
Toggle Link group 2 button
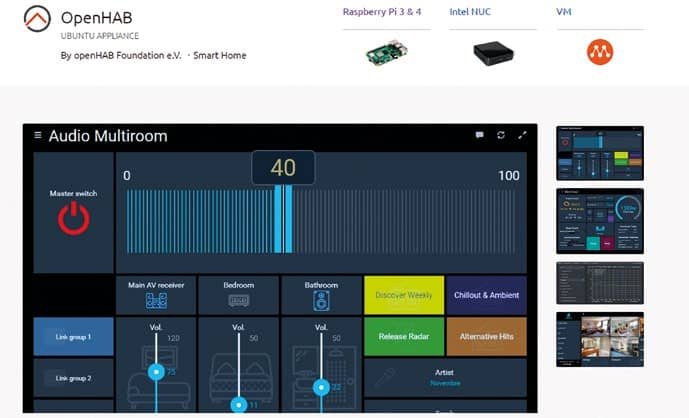click(x=73, y=378)
